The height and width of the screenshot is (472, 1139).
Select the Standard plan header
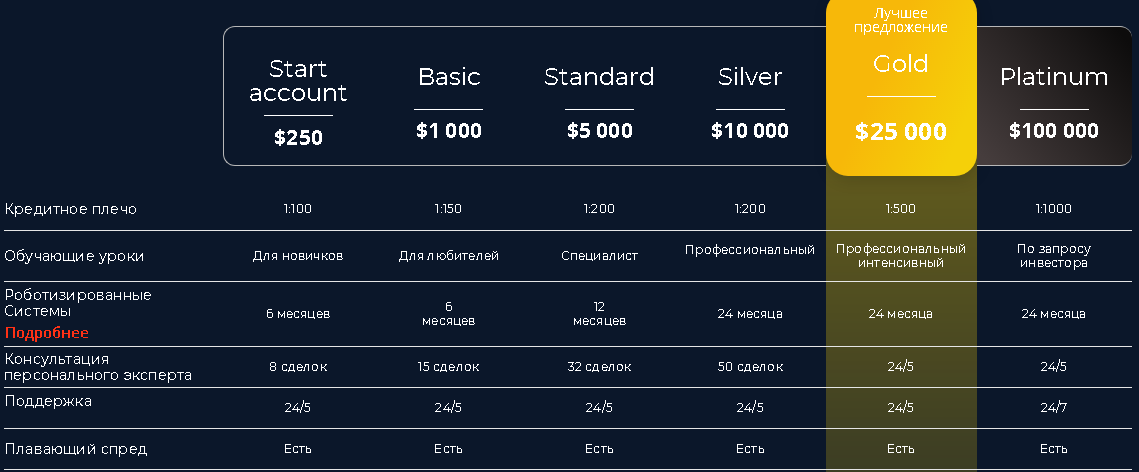[x=599, y=77]
